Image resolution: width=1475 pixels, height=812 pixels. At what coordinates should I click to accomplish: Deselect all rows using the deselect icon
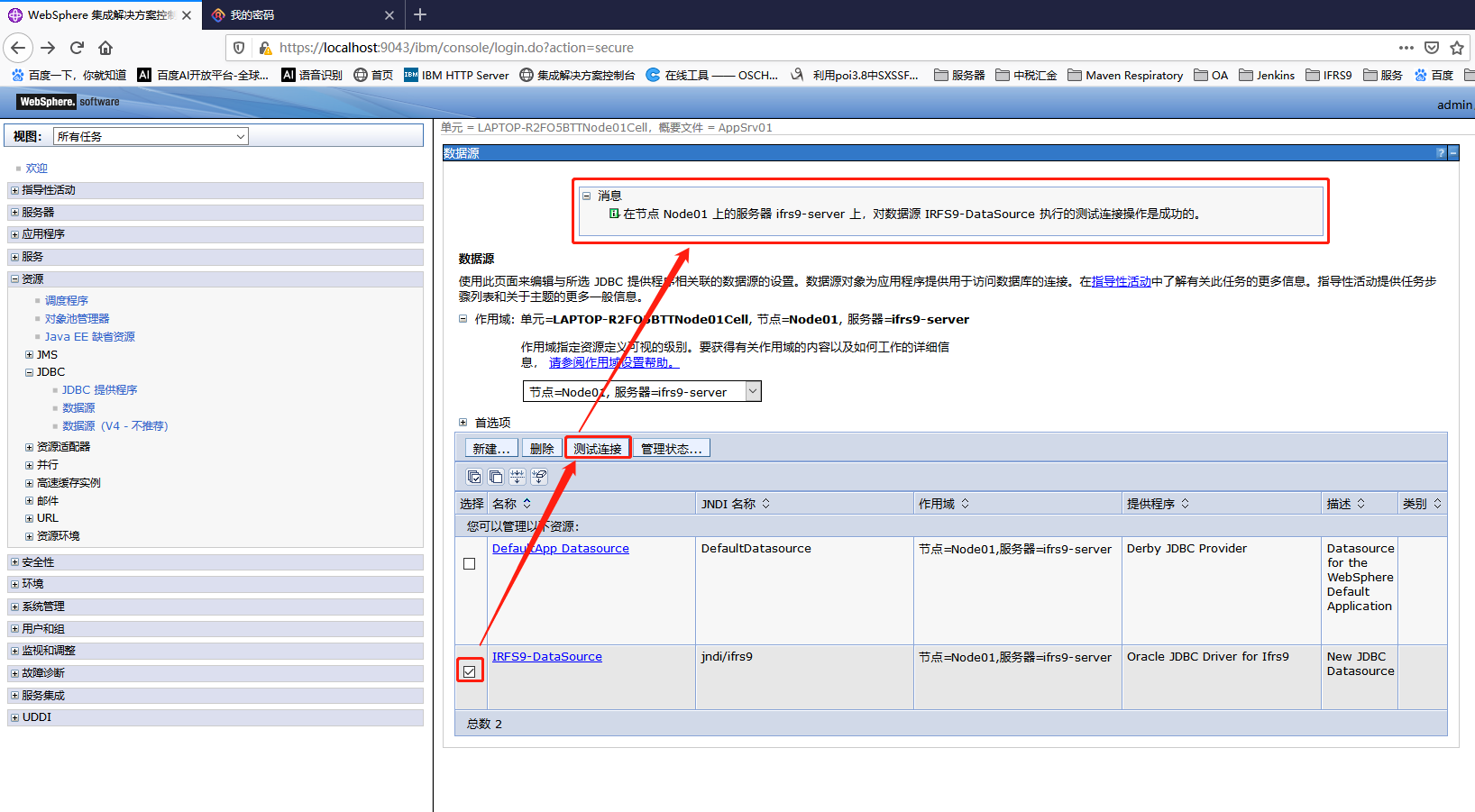[496, 477]
